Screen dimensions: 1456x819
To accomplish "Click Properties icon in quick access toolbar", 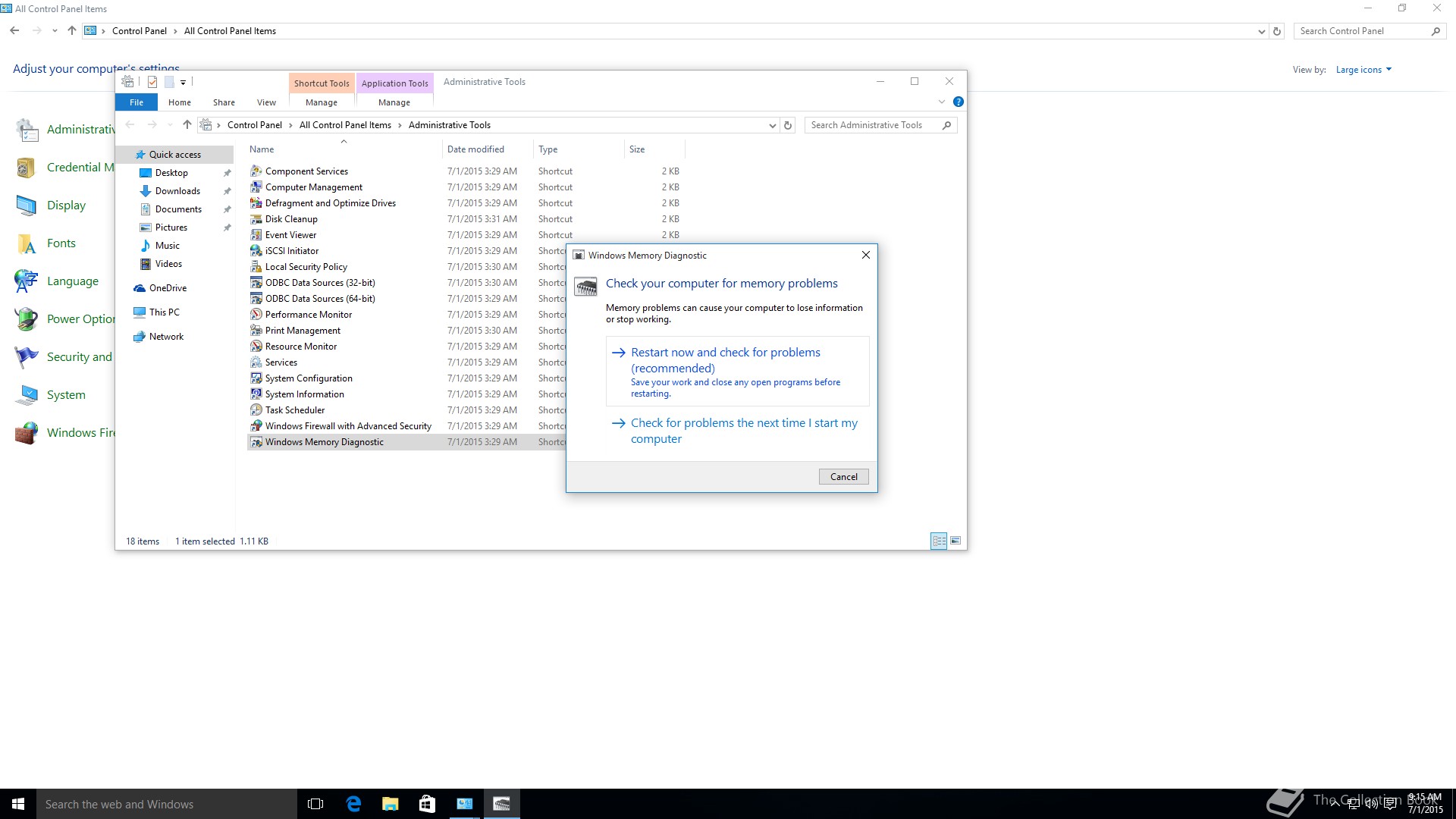I will pos(152,82).
